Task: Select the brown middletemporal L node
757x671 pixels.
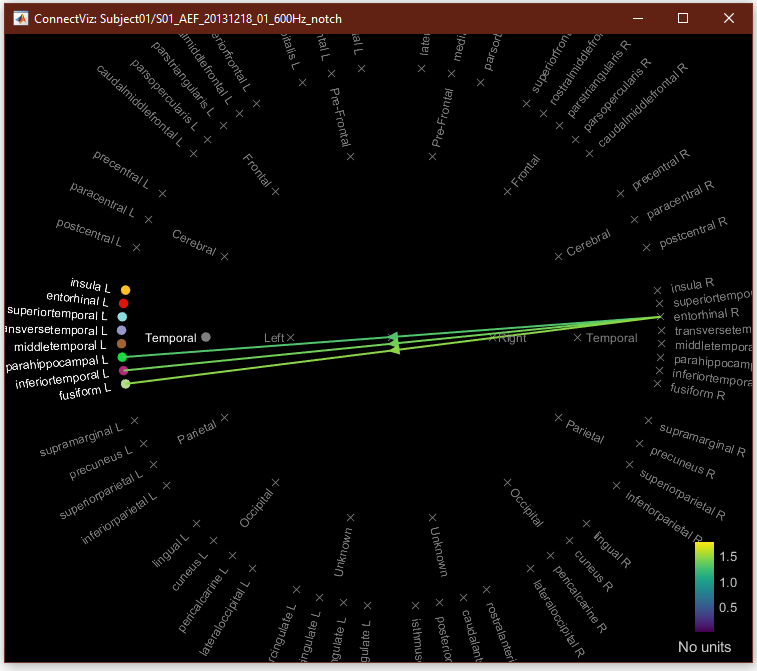Action: tap(121, 343)
